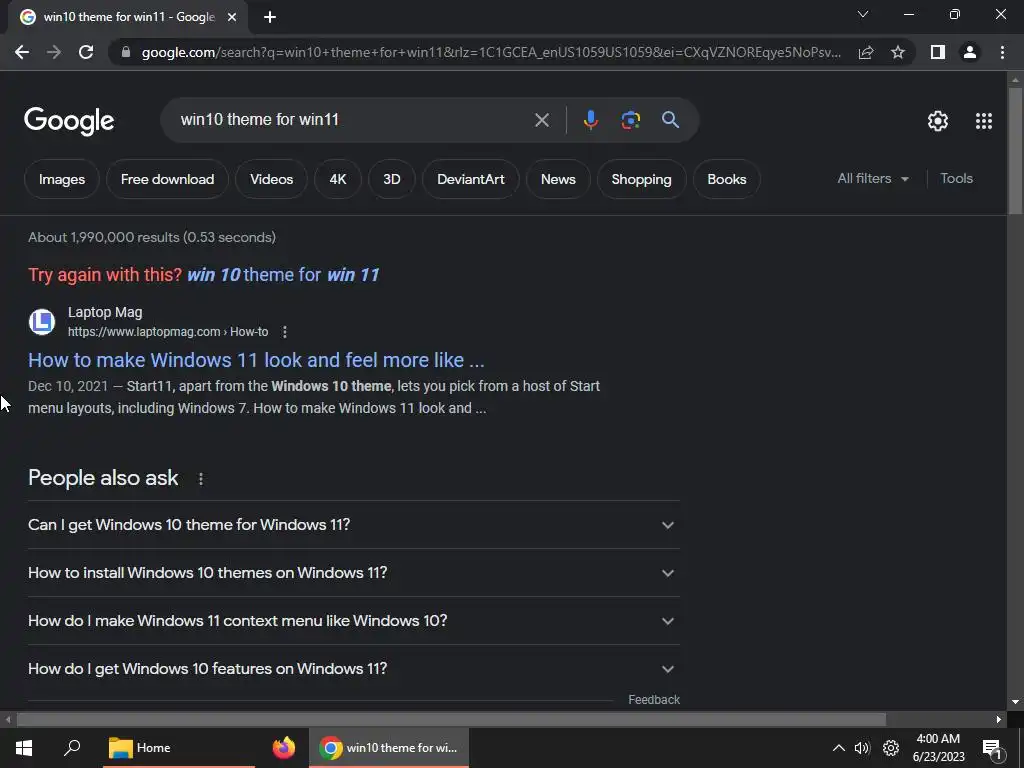Click the horizontal scrollbar thumb

[x=451, y=720]
